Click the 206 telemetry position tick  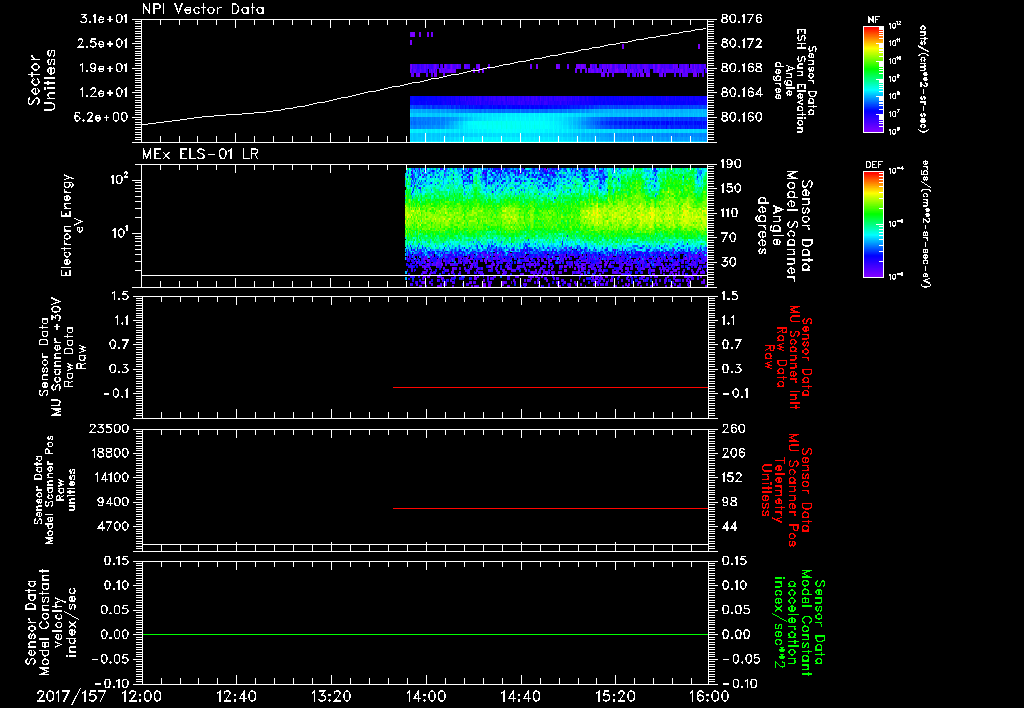click(732, 453)
